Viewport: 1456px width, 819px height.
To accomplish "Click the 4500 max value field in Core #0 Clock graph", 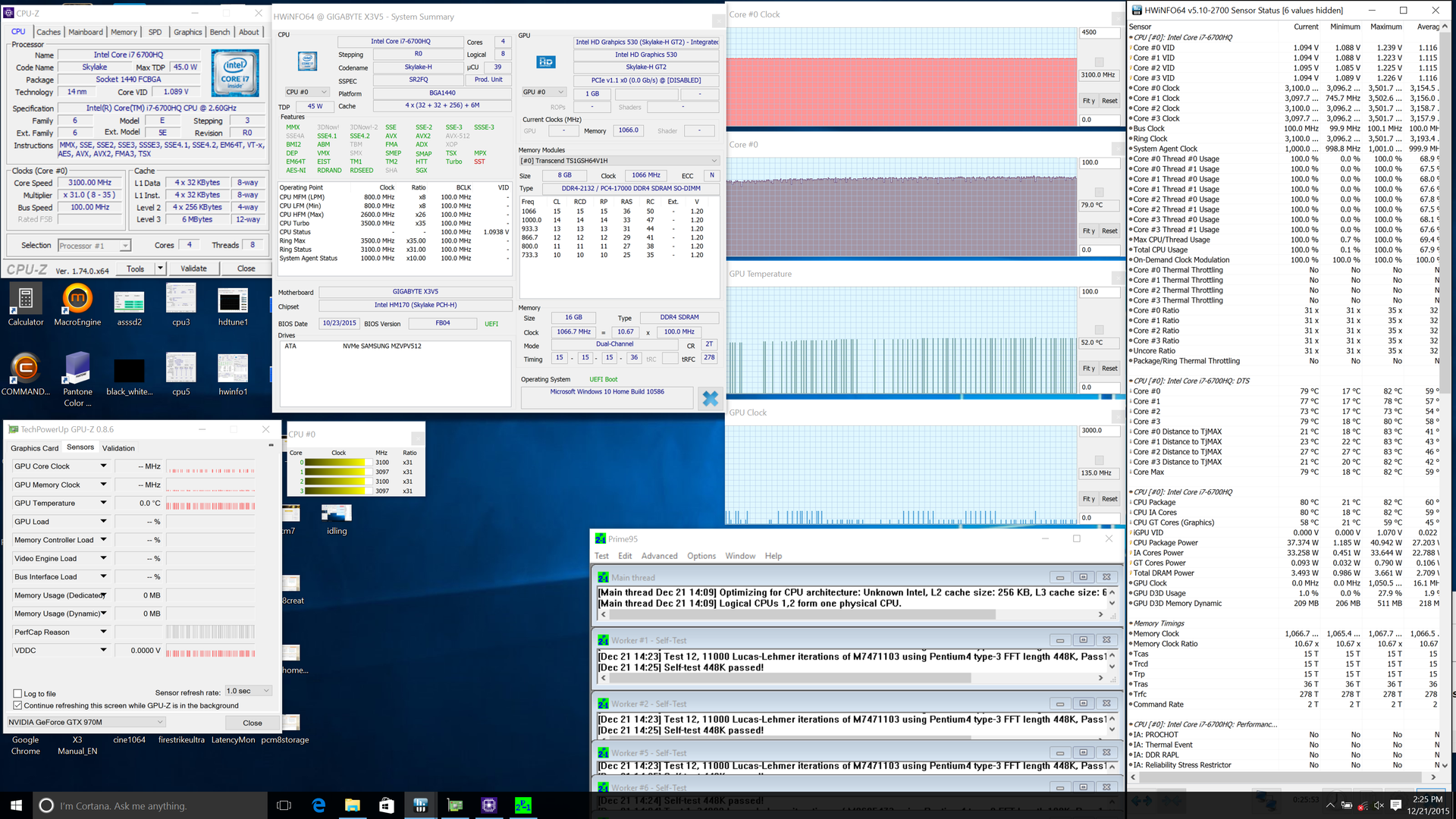I will point(1099,33).
